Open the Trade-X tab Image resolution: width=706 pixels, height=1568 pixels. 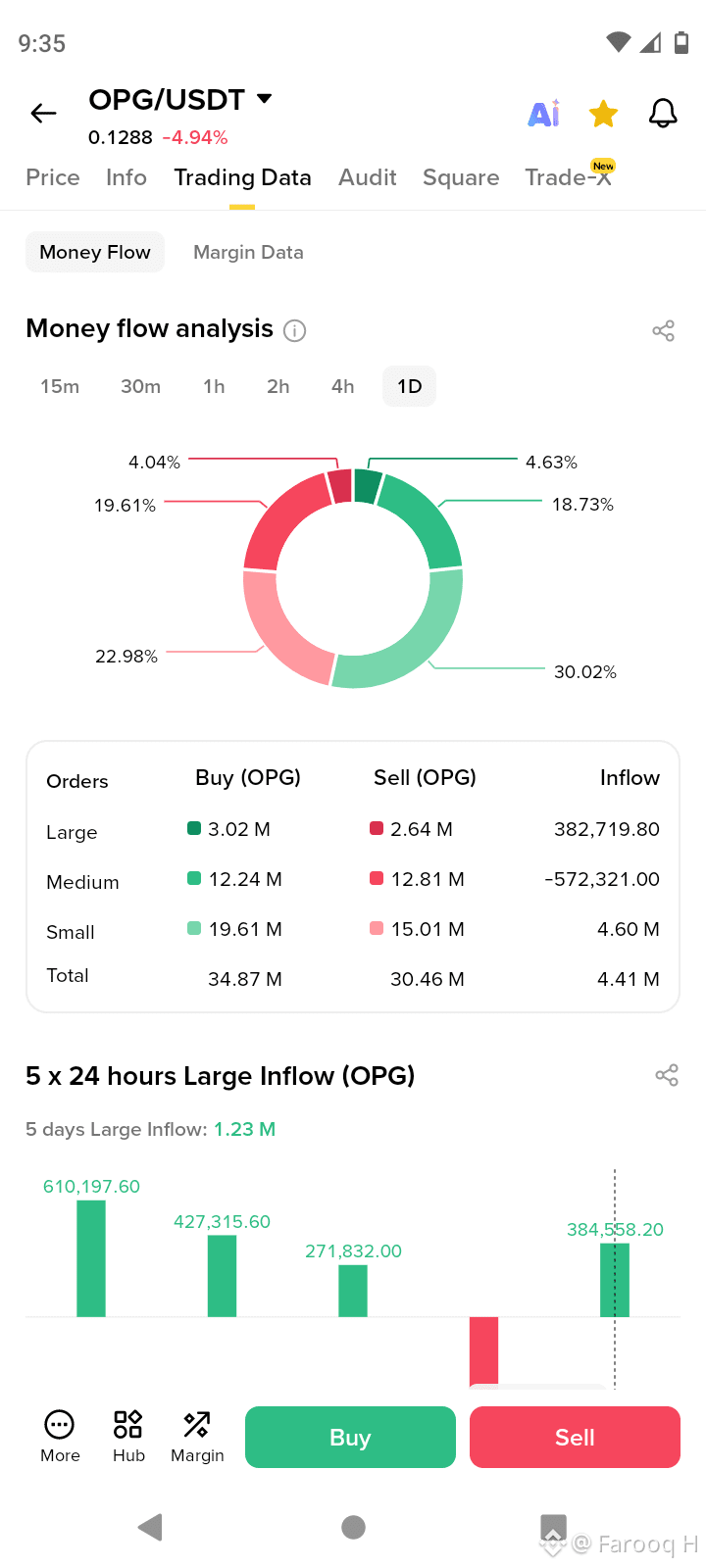click(569, 176)
